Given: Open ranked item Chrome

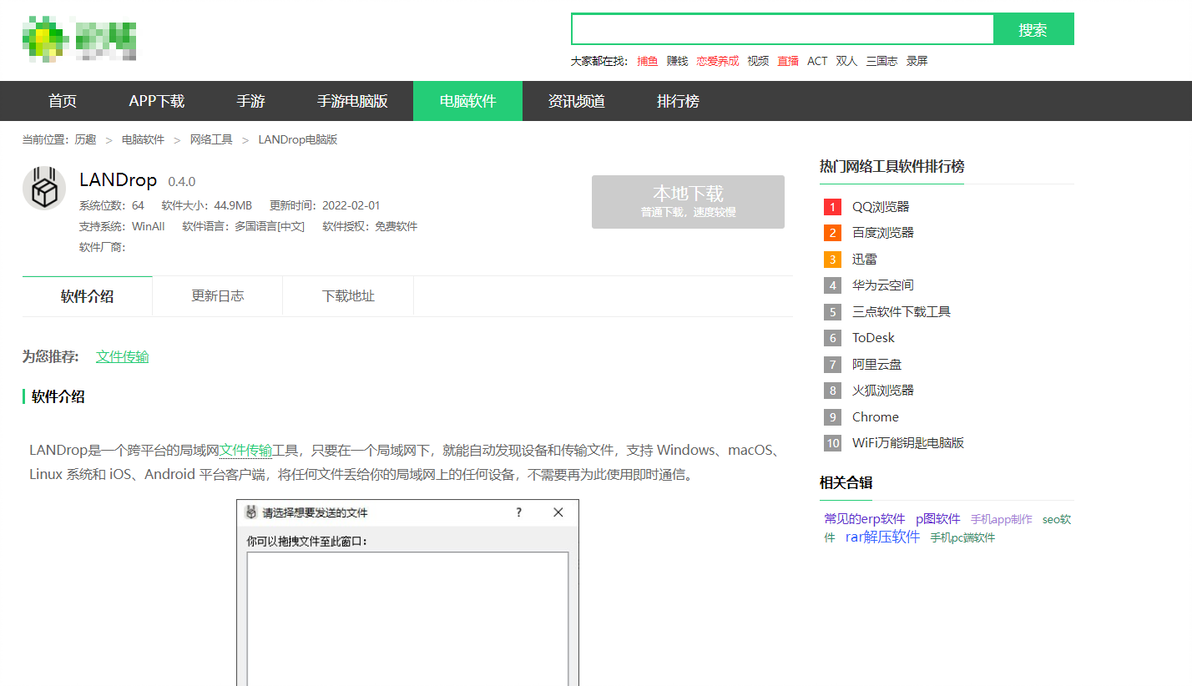Looking at the screenshot, I should (x=875, y=417).
